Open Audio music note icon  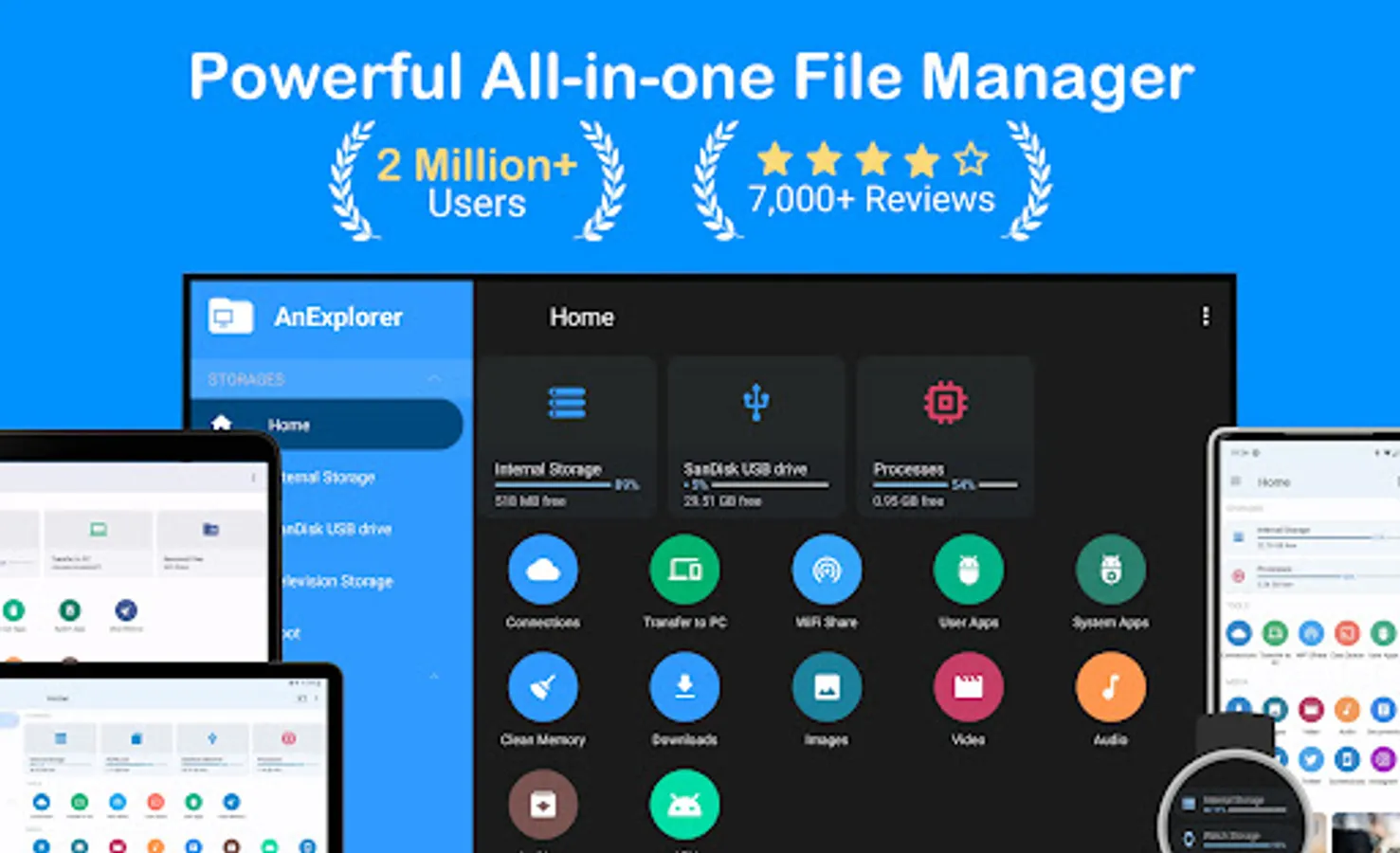1110,687
